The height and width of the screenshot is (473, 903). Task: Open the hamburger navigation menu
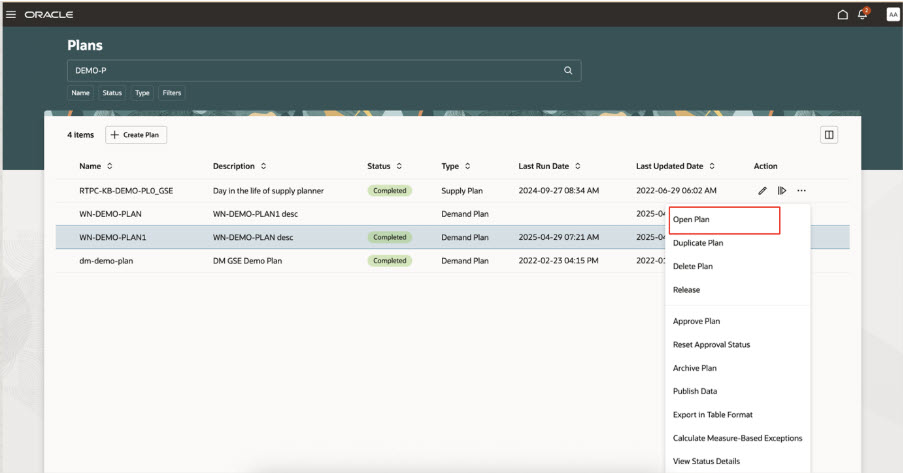click(11, 14)
